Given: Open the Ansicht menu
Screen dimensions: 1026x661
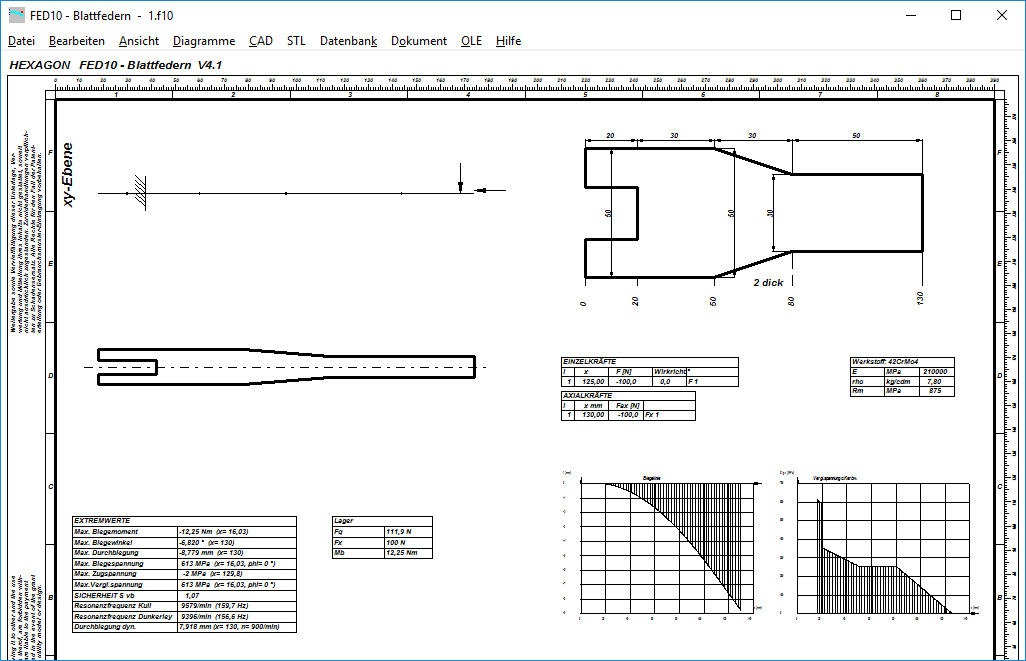Looking at the screenshot, I should [138, 41].
